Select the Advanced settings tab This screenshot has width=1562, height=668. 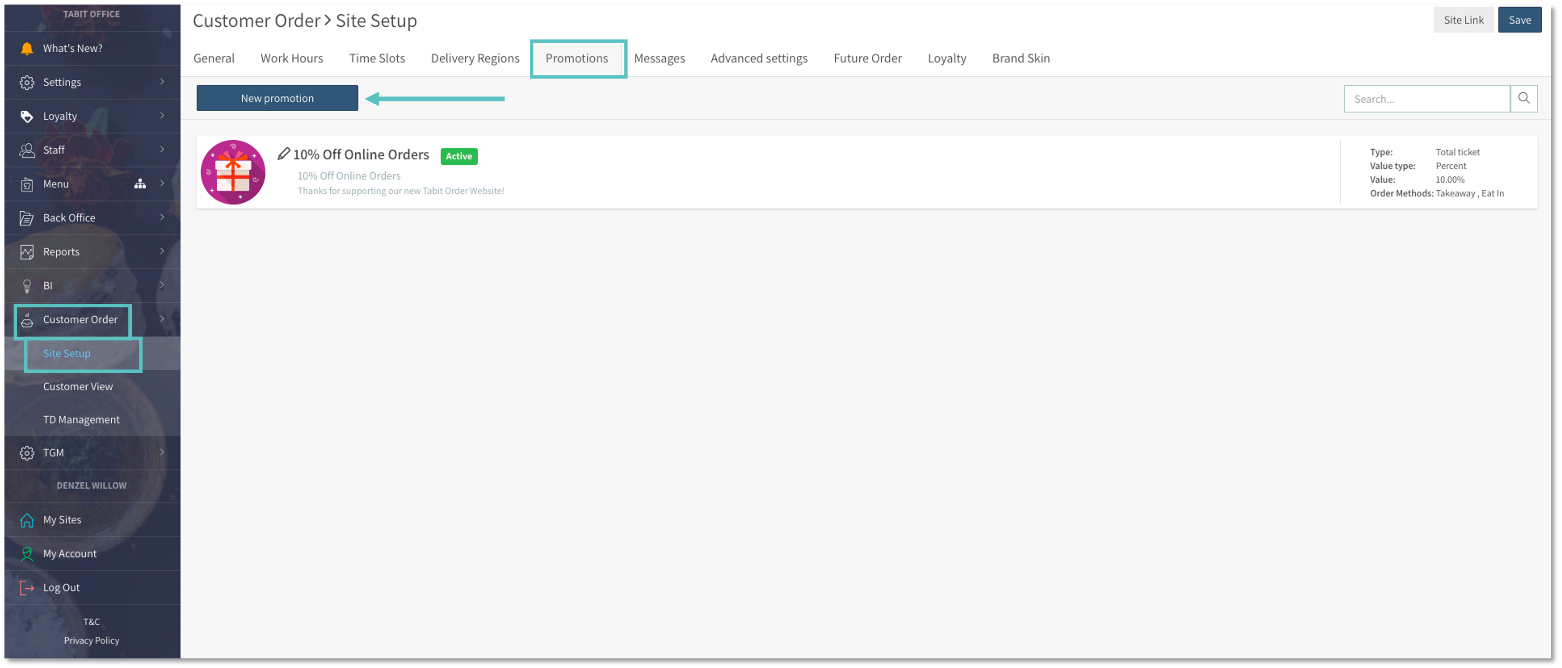coord(759,58)
